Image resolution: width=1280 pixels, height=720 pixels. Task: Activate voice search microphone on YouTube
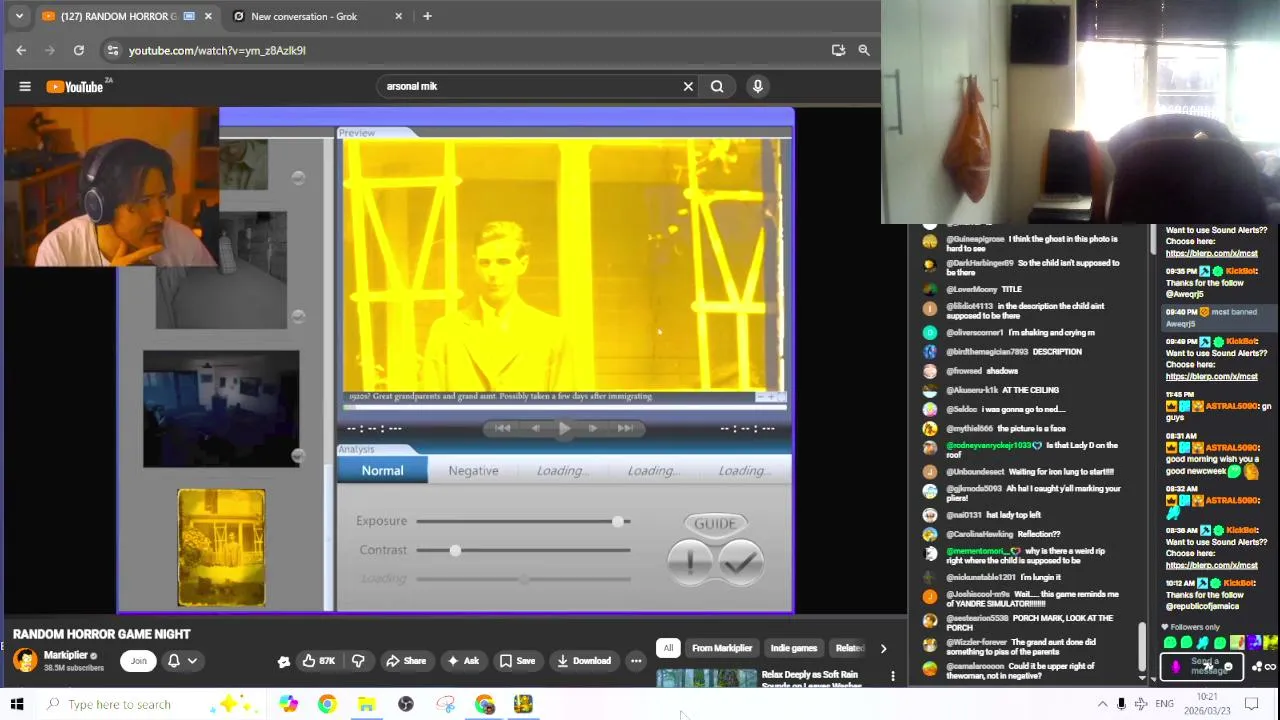(758, 86)
